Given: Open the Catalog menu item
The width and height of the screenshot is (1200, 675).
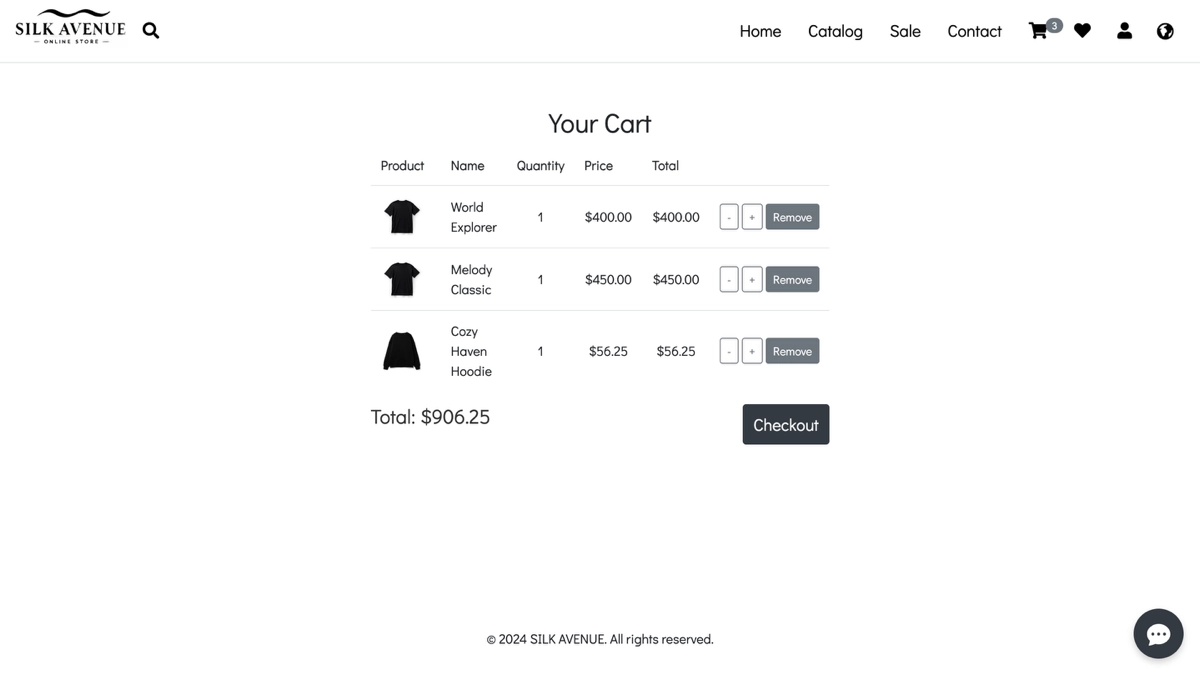Looking at the screenshot, I should 835,31.
